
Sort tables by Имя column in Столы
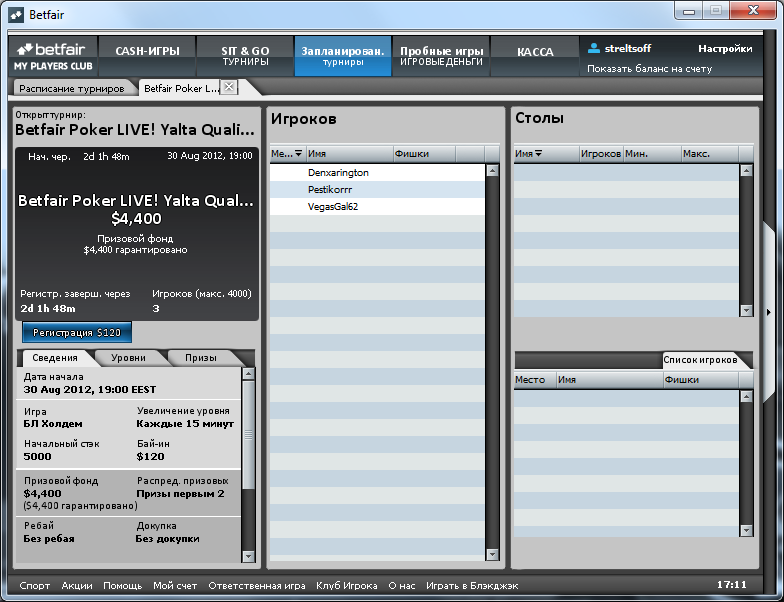(546, 154)
